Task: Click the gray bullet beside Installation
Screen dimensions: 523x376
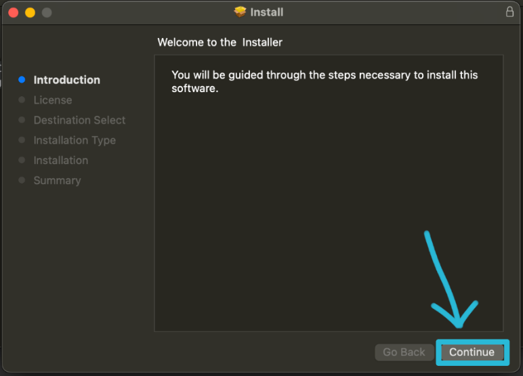Action: 22,160
